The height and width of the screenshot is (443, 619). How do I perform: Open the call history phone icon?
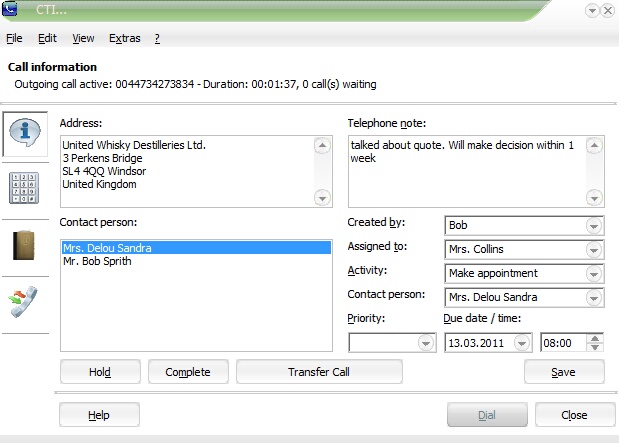pyautogui.click(x=24, y=301)
